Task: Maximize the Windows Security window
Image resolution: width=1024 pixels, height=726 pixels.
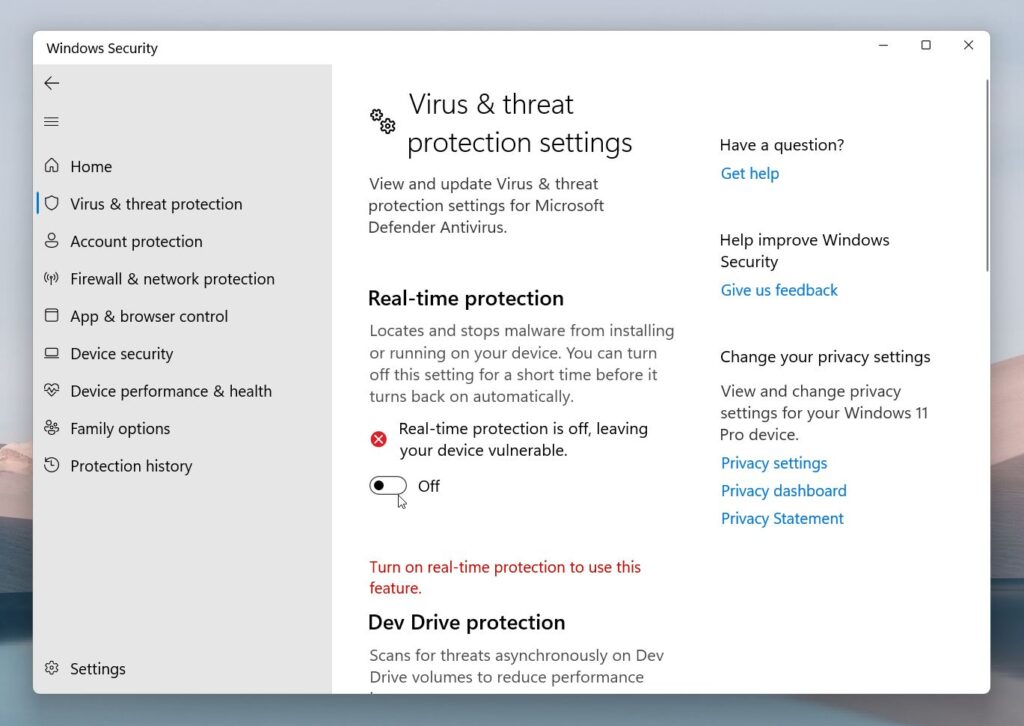Action: pos(926,45)
